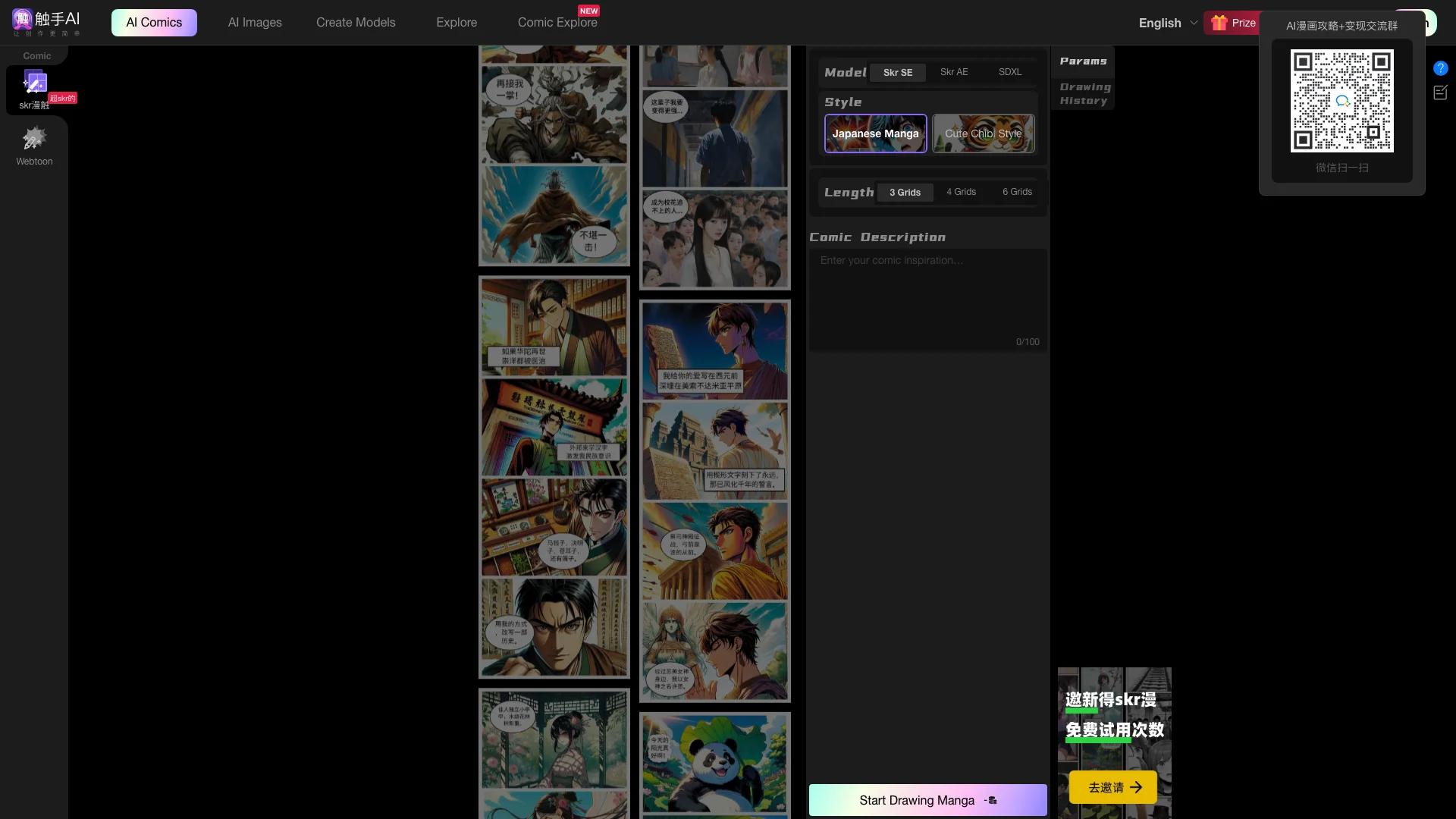Choose 4 Grids comic length
This screenshot has width=1456, height=819.
(961, 192)
